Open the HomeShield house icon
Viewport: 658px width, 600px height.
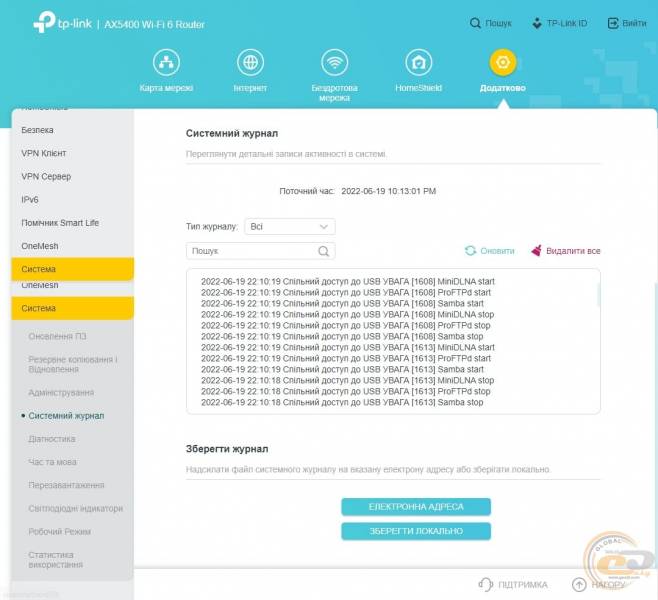tap(419, 63)
